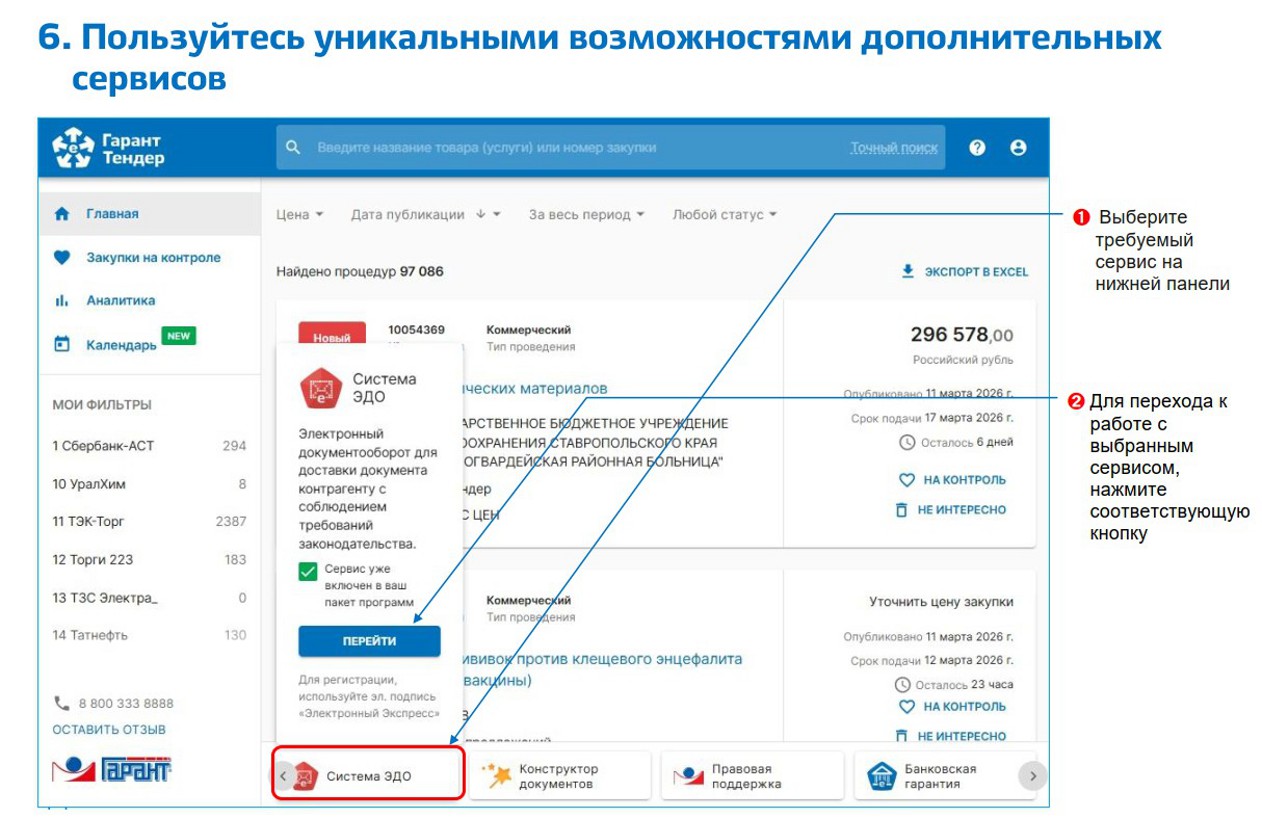
Task: Click the help question mark icon
Action: 977,148
